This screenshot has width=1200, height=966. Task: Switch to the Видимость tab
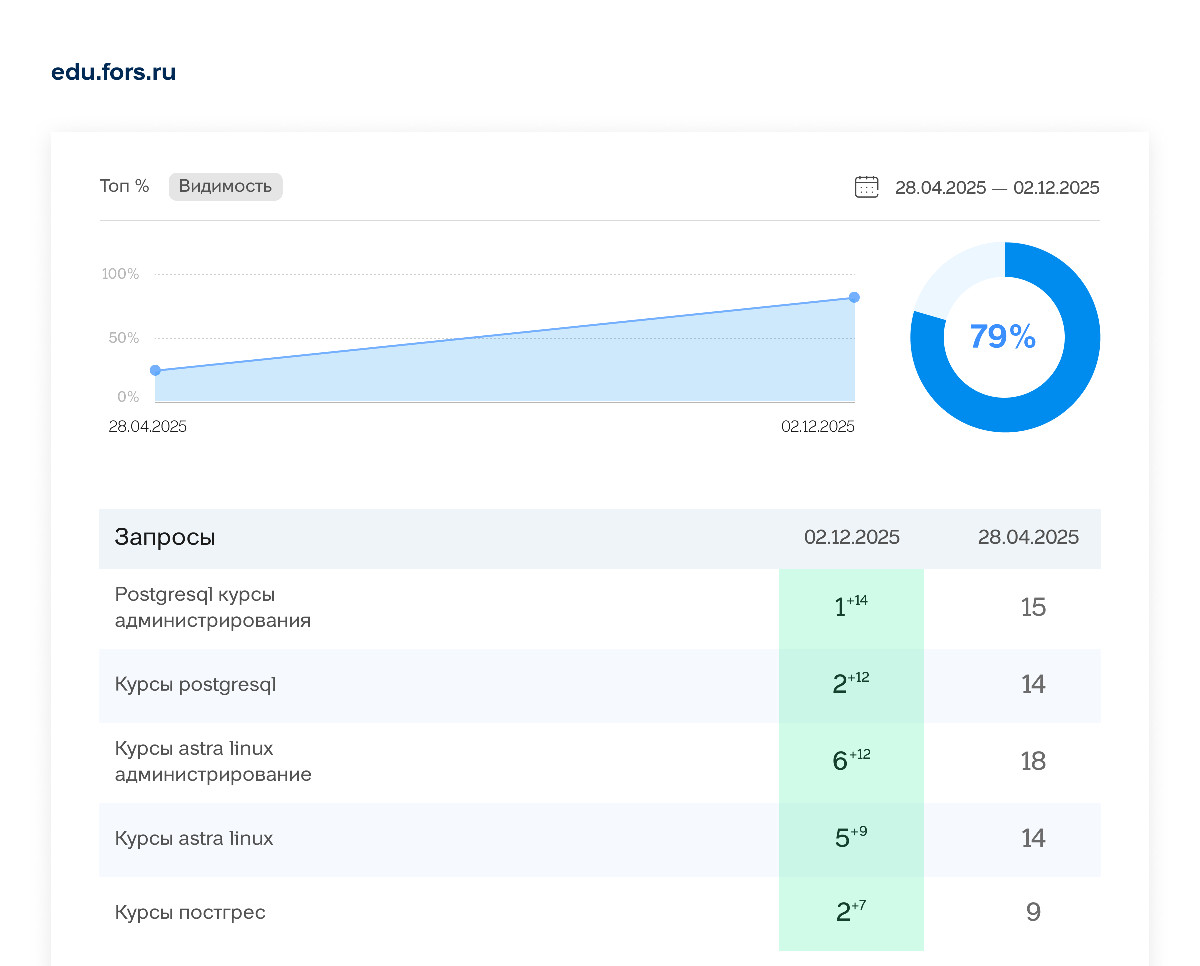coord(225,187)
